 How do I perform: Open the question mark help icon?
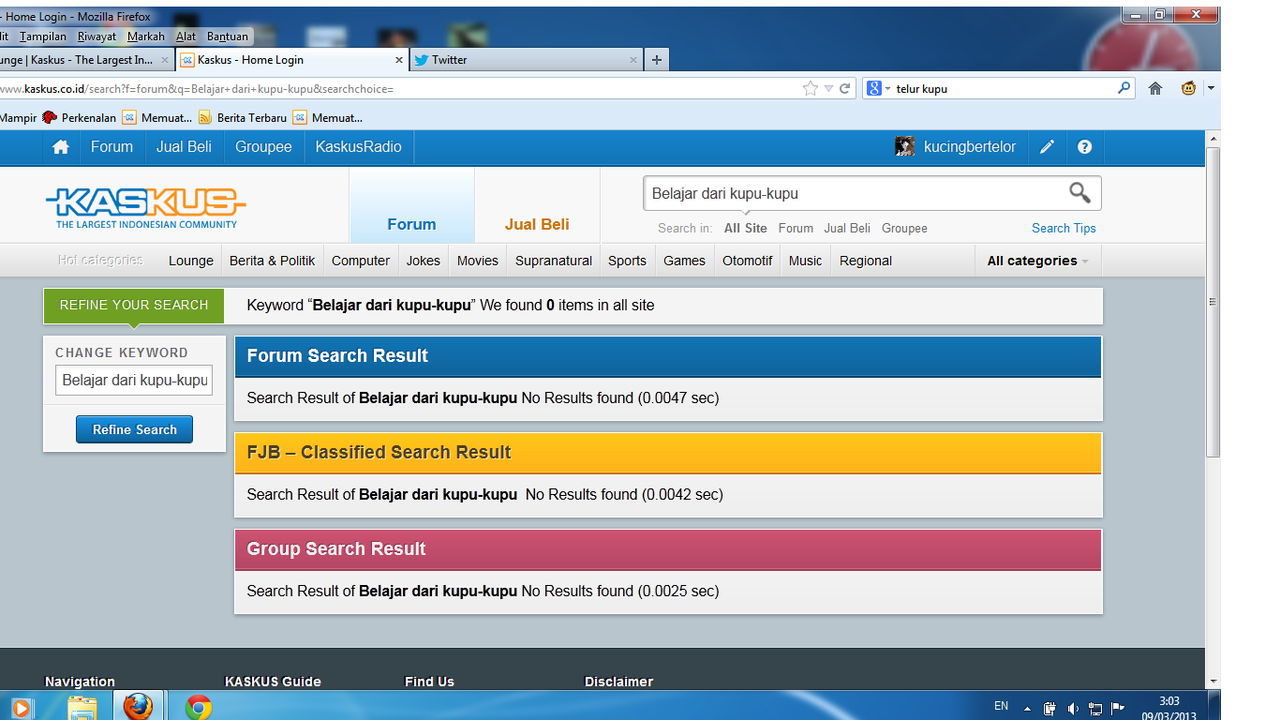pyautogui.click(x=1085, y=147)
